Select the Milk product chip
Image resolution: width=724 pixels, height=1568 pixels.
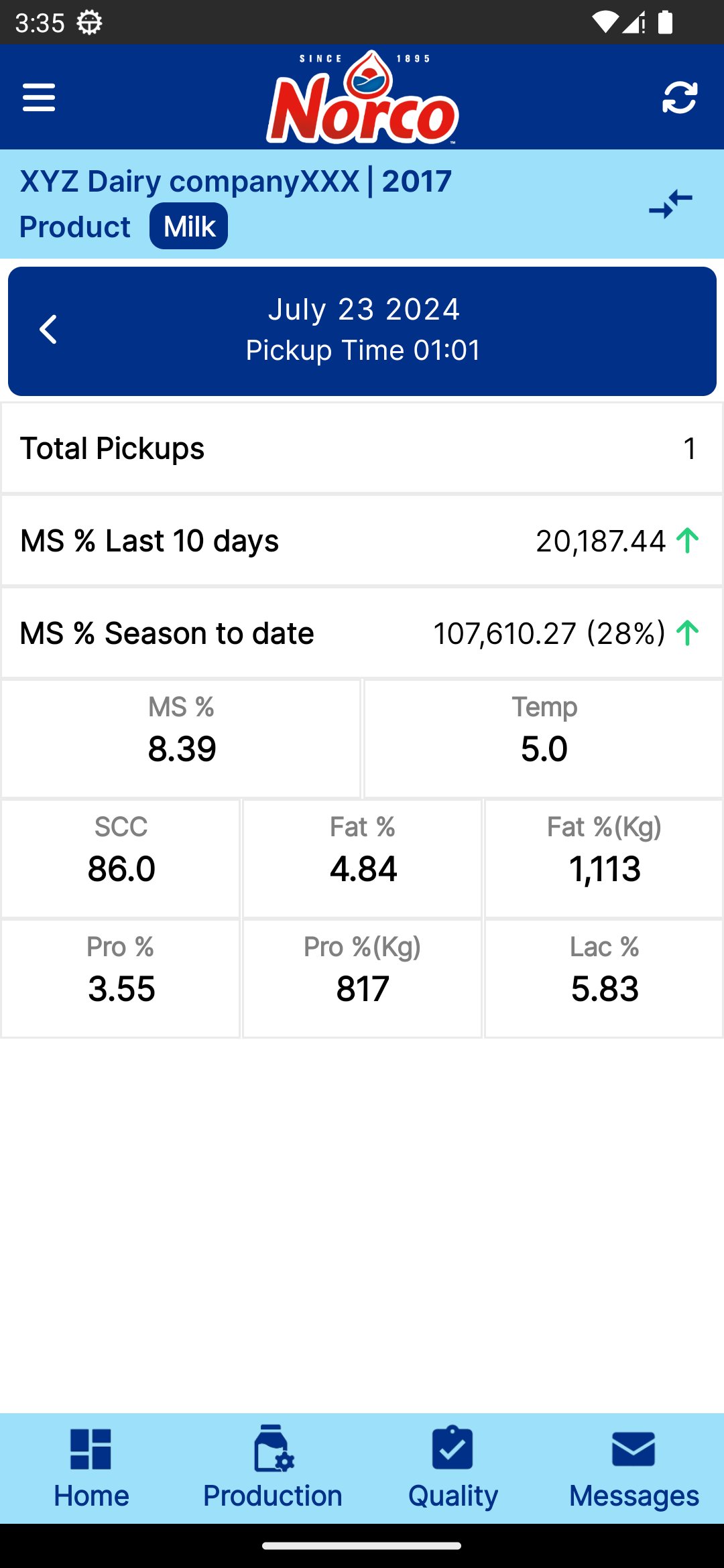tap(189, 226)
